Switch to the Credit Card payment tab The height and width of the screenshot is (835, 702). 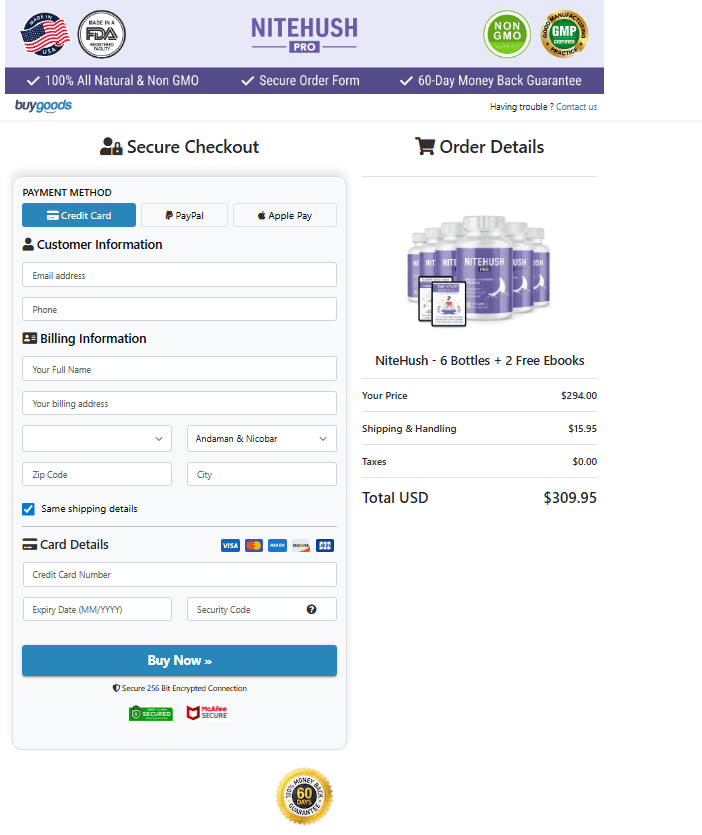tap(78, 215)
